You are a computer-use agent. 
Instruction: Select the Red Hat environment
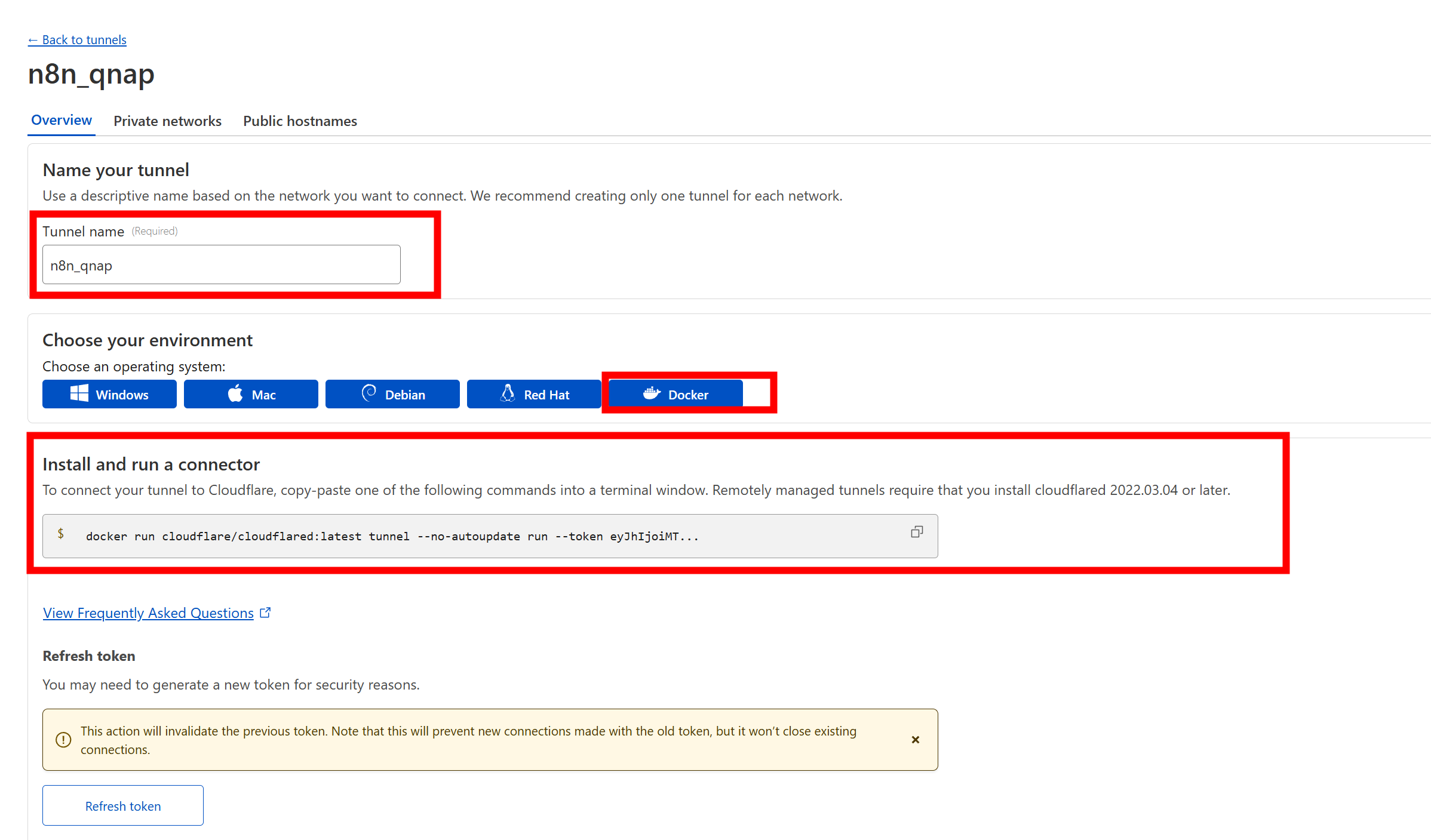tap(534, 393)
